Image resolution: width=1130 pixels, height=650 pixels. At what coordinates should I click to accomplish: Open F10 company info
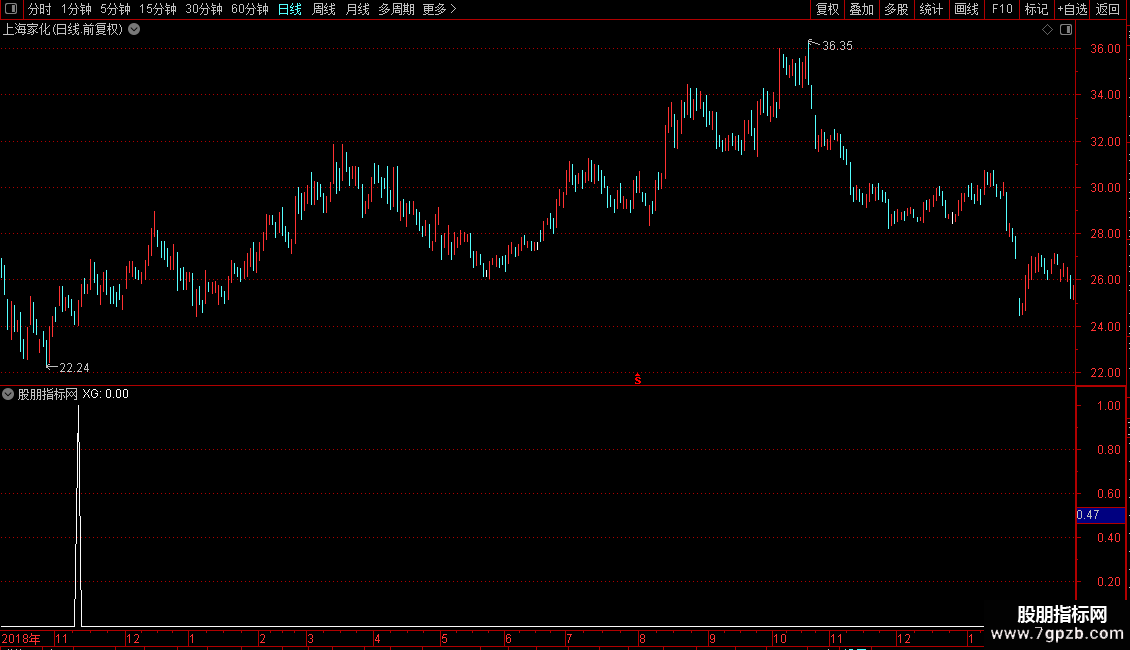(x=1002, y=9)
